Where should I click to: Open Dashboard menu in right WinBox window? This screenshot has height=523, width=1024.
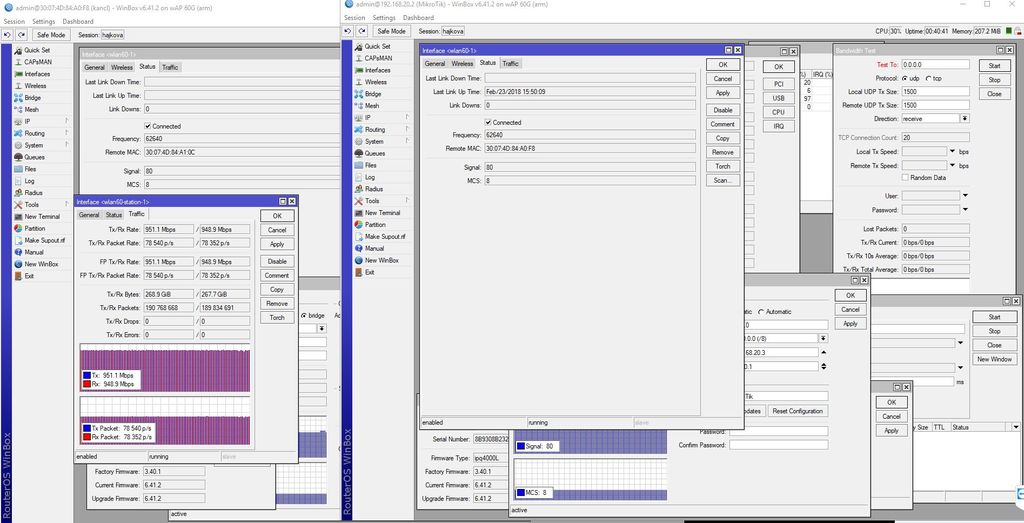(418, 18)
